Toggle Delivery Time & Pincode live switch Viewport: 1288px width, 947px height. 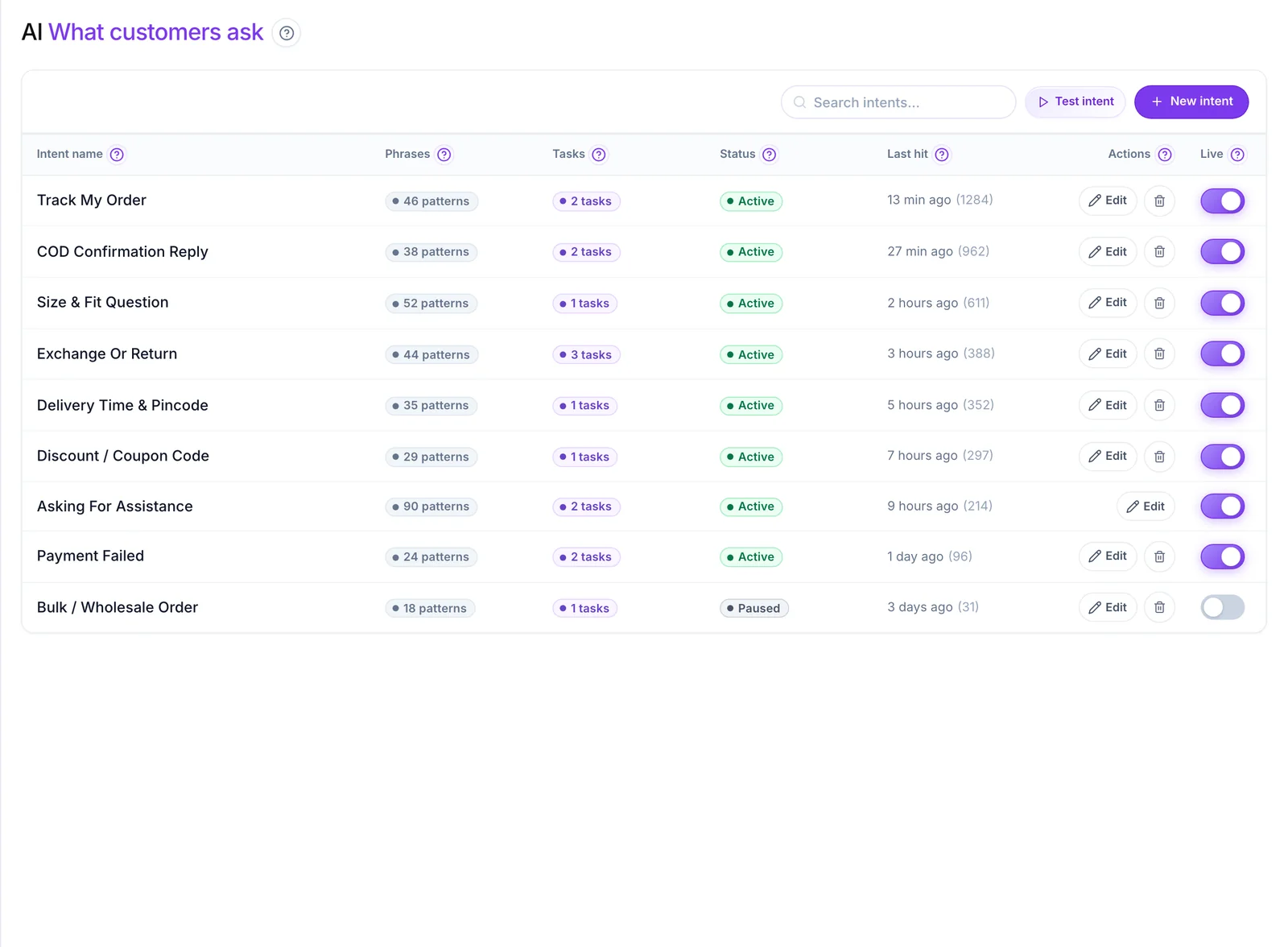[x=1222, y=405]
